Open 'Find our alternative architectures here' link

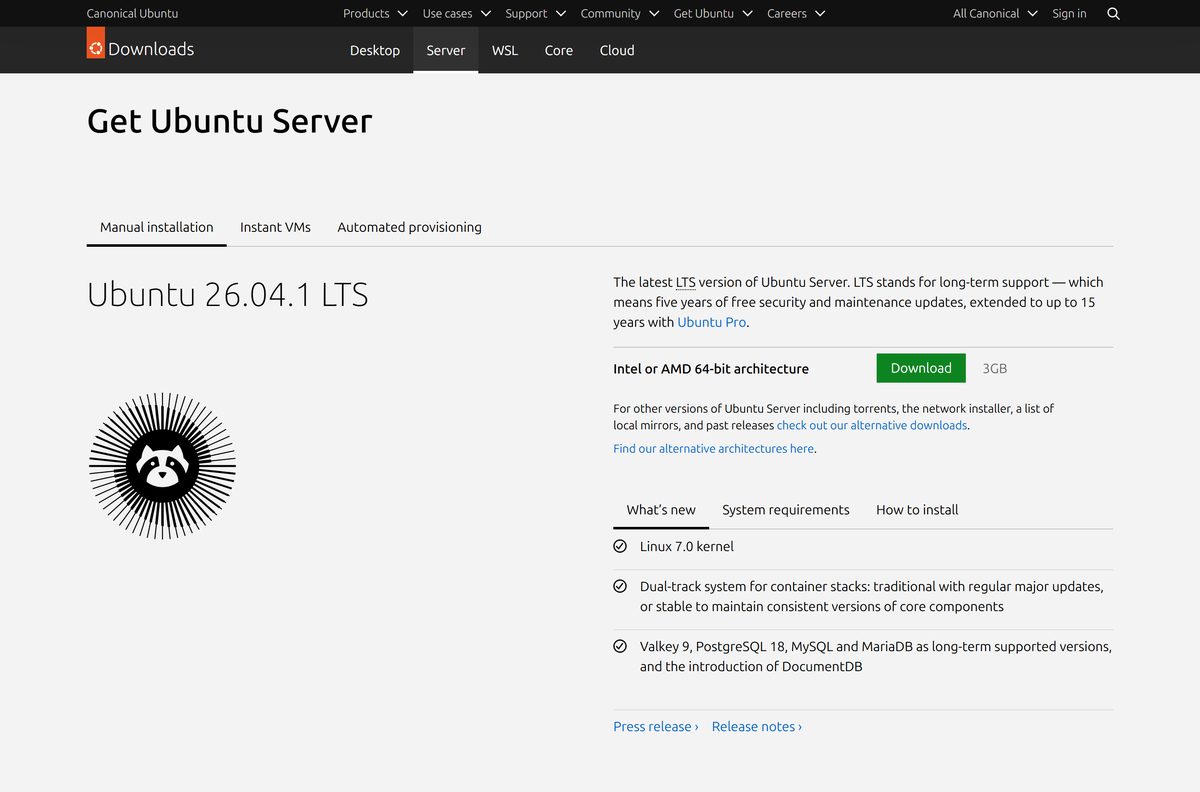click(714, 449)
